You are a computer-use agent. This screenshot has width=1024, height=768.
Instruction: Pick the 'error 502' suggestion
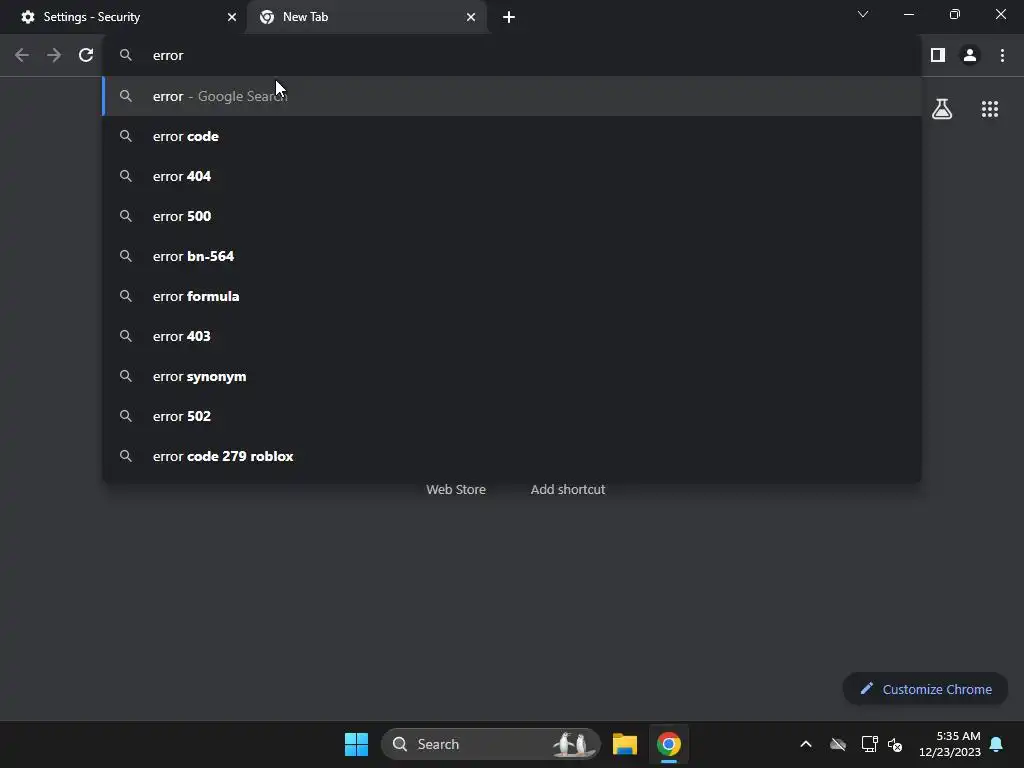pyautogui.click(x=512, y=416)
